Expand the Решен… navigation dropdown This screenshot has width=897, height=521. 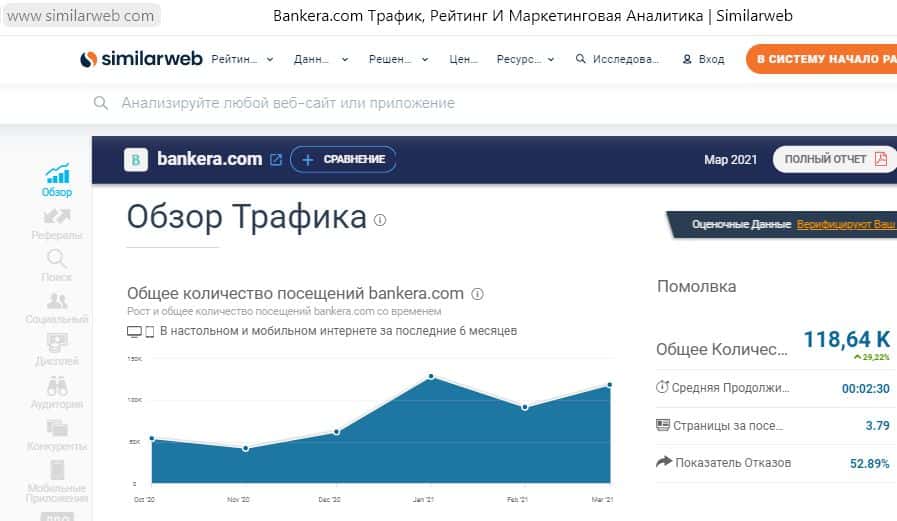tap(398, 59)
